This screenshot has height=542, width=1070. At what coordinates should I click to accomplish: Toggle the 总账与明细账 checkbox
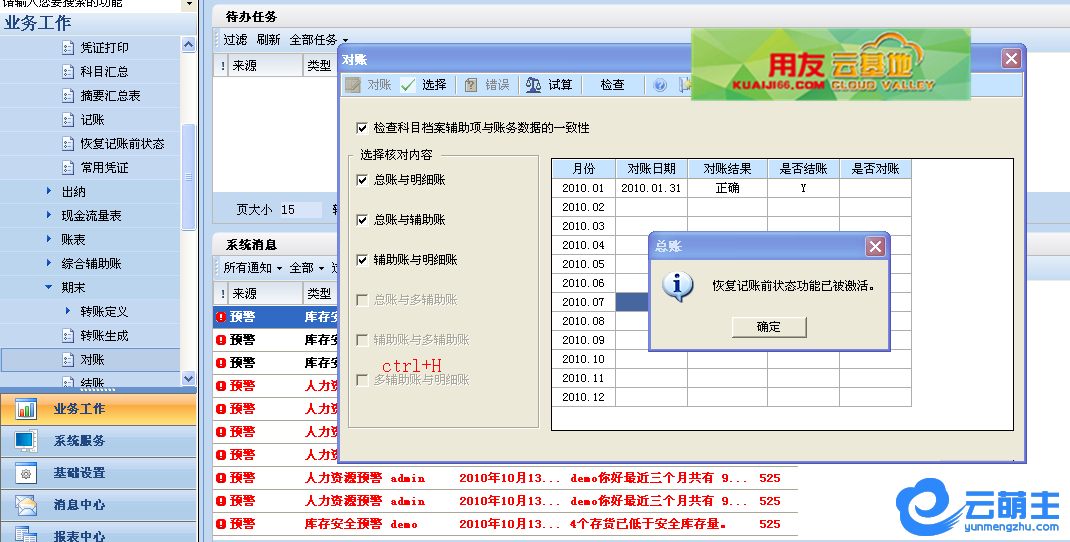(x=362, y=180)
